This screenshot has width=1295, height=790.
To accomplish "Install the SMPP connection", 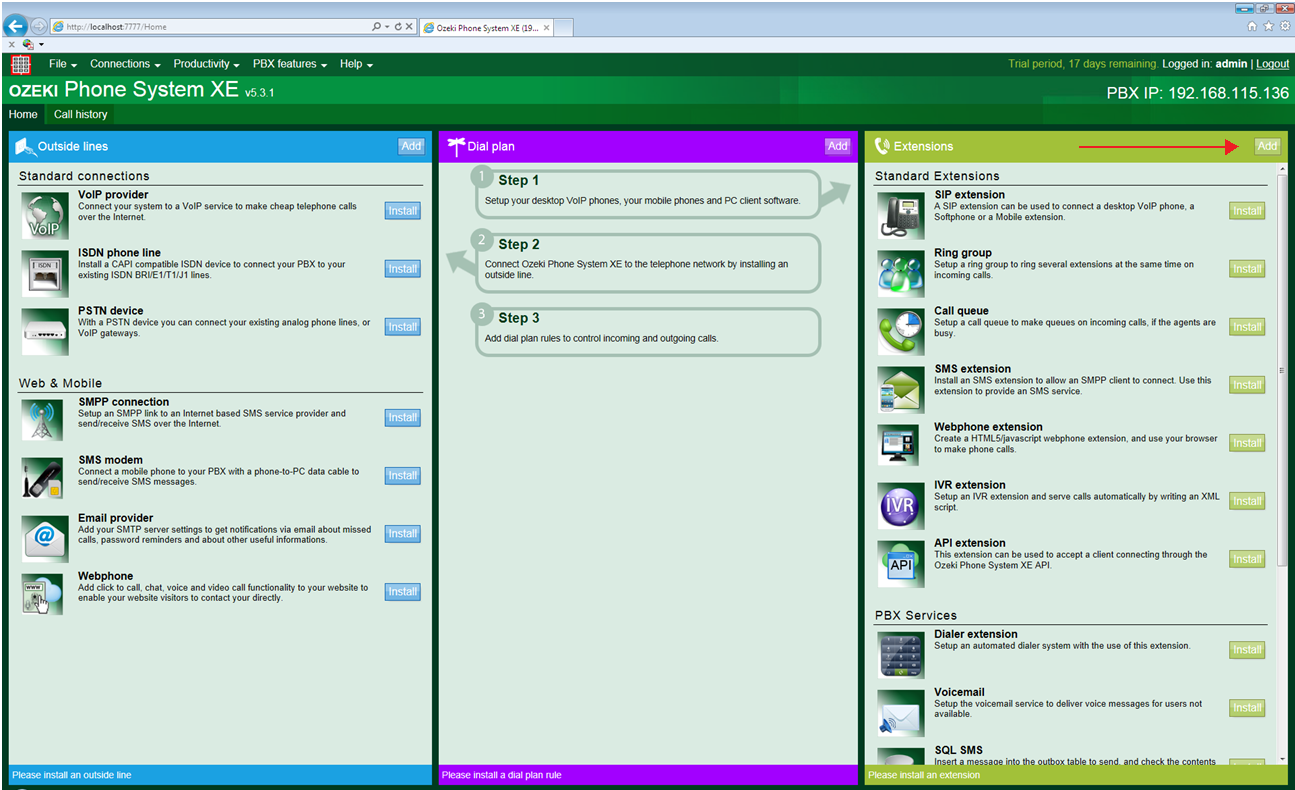I will [x=403, y=418].
